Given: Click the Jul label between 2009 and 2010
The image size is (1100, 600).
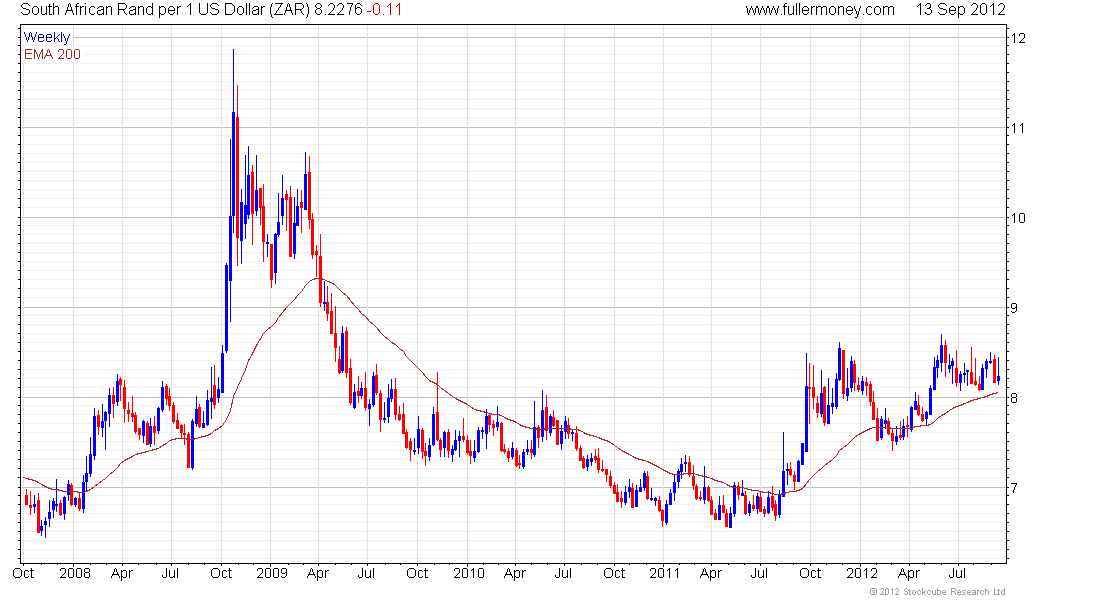Looking at the screenshot, I should pos(365,573).
